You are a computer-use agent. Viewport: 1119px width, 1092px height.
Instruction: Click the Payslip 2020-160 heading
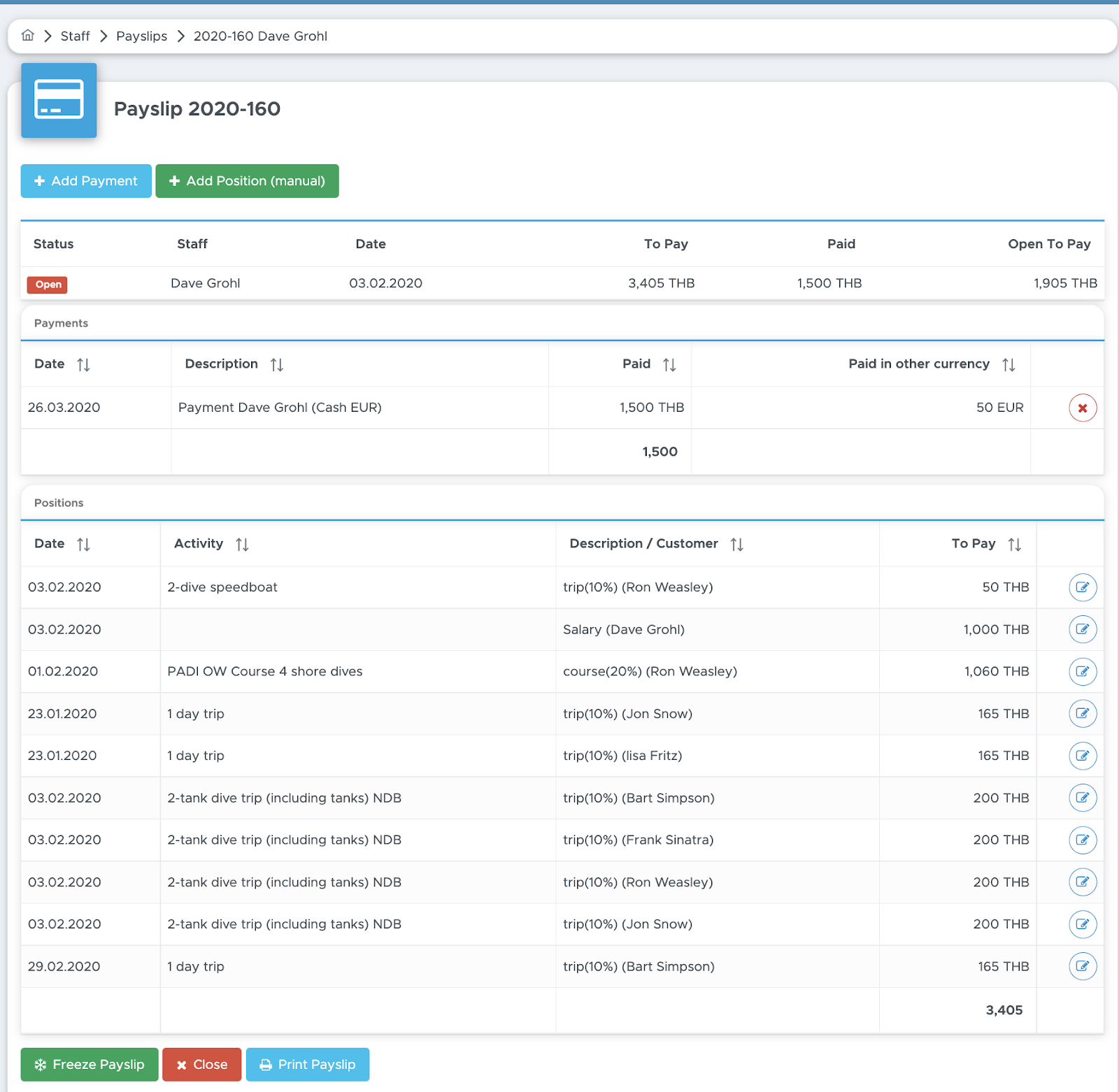click(197, 109)
